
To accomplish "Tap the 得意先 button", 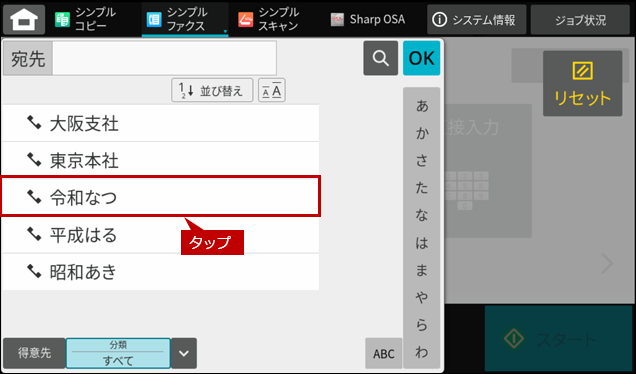I will click(34, 353).
